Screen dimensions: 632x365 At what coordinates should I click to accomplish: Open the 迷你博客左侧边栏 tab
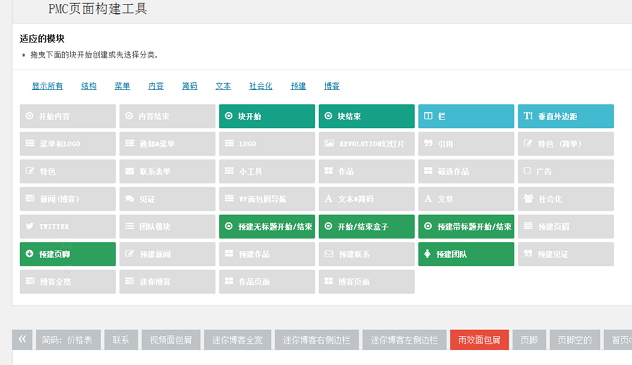pyautogui.click(x=404, y=340)
